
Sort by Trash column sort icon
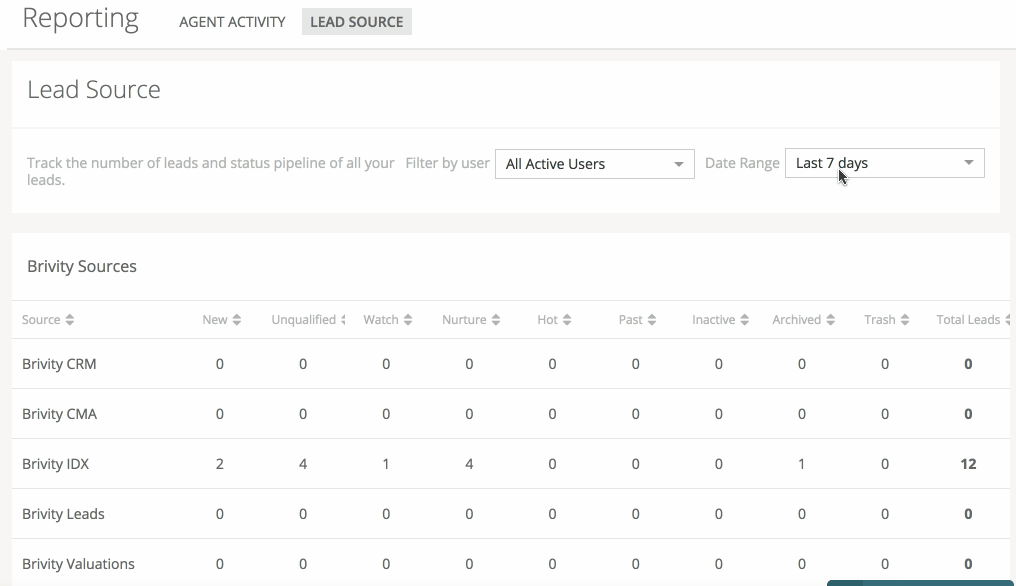point(905,320)
